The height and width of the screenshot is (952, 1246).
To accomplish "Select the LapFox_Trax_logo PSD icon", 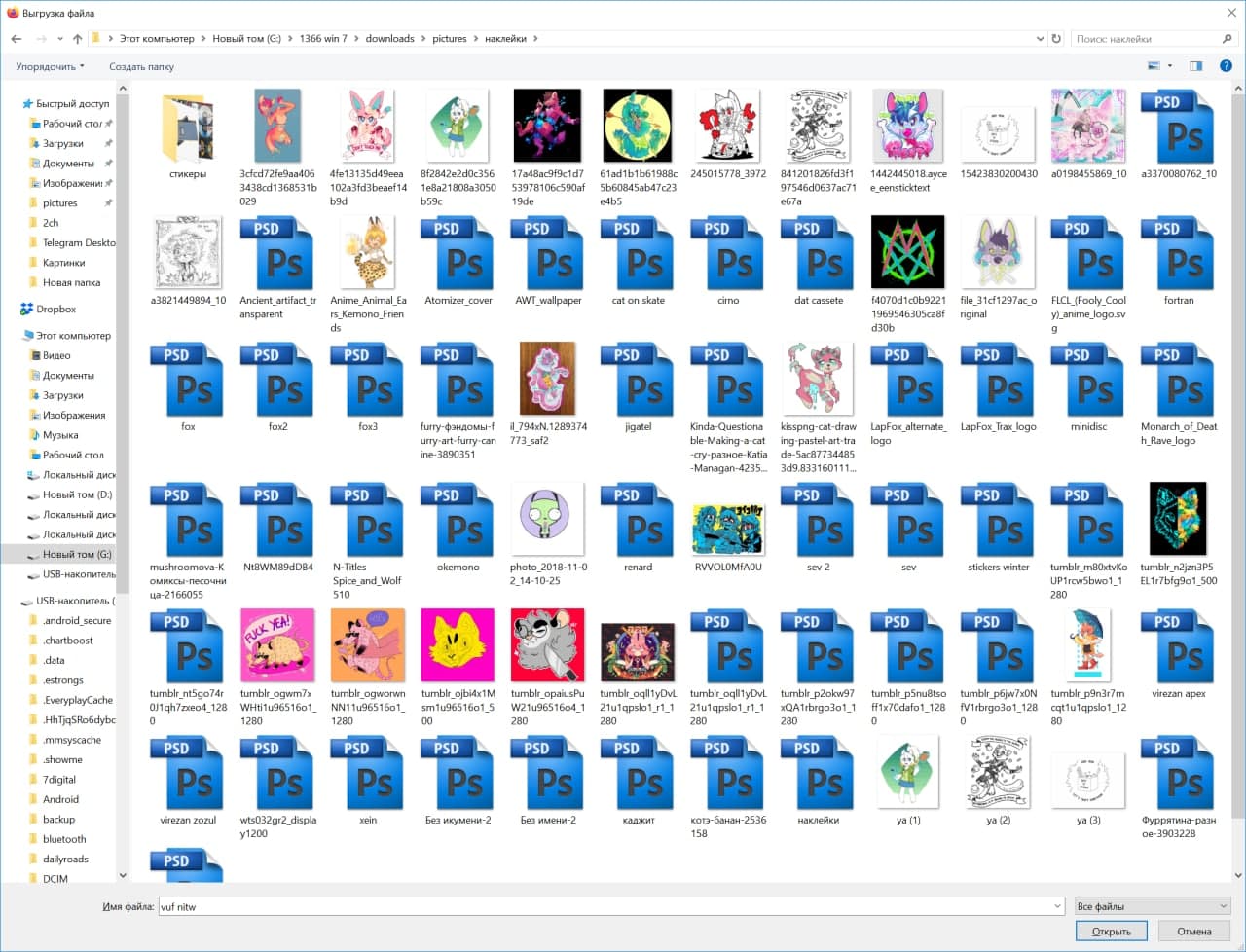I will click(999, 381).
